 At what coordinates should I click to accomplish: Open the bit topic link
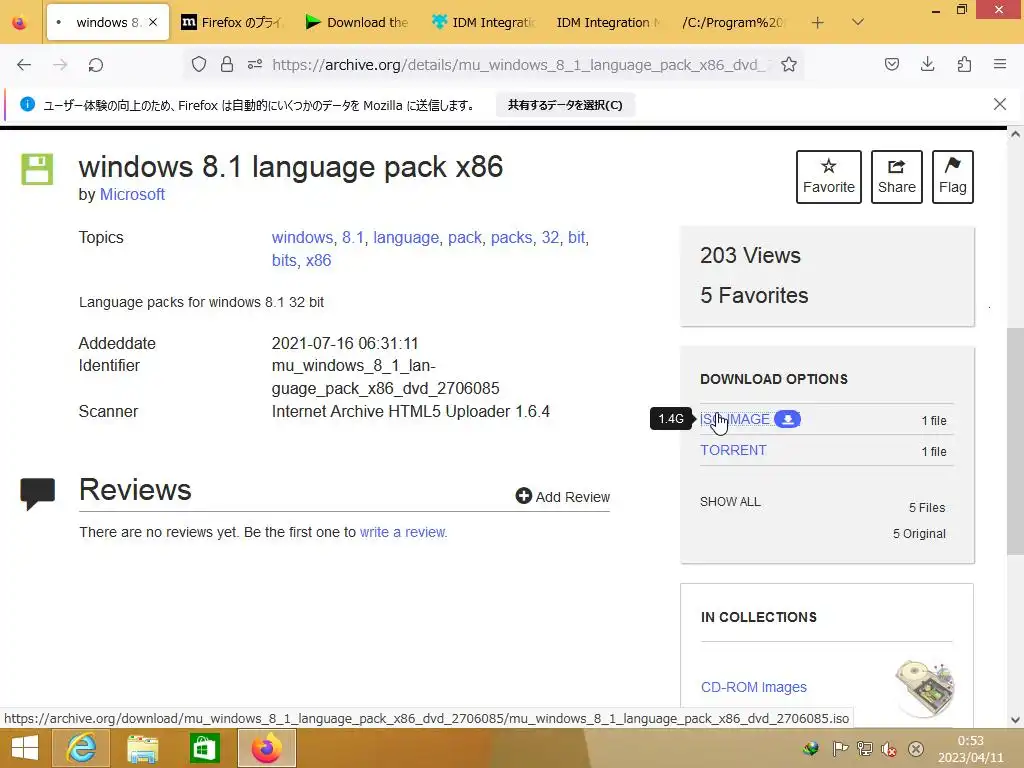tap(577, 238)
